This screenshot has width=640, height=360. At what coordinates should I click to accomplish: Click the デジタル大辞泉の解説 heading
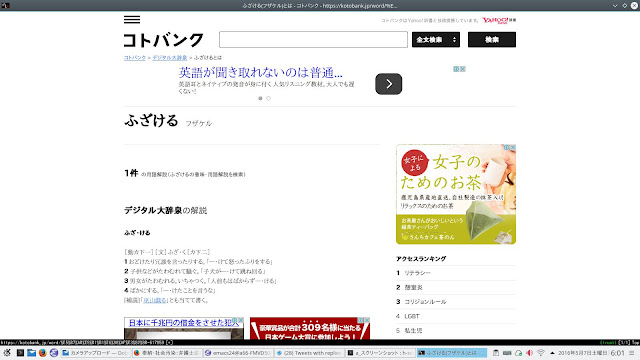point(165,210)
